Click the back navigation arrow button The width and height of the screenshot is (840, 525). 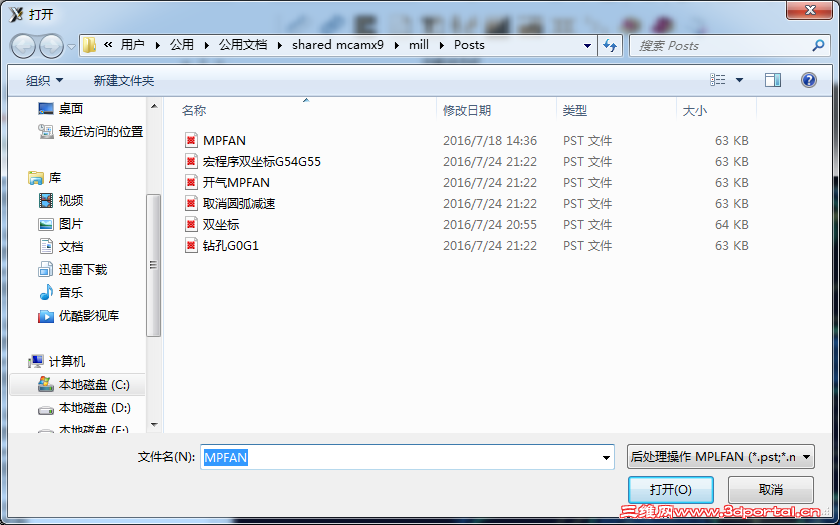click(23, 46)
